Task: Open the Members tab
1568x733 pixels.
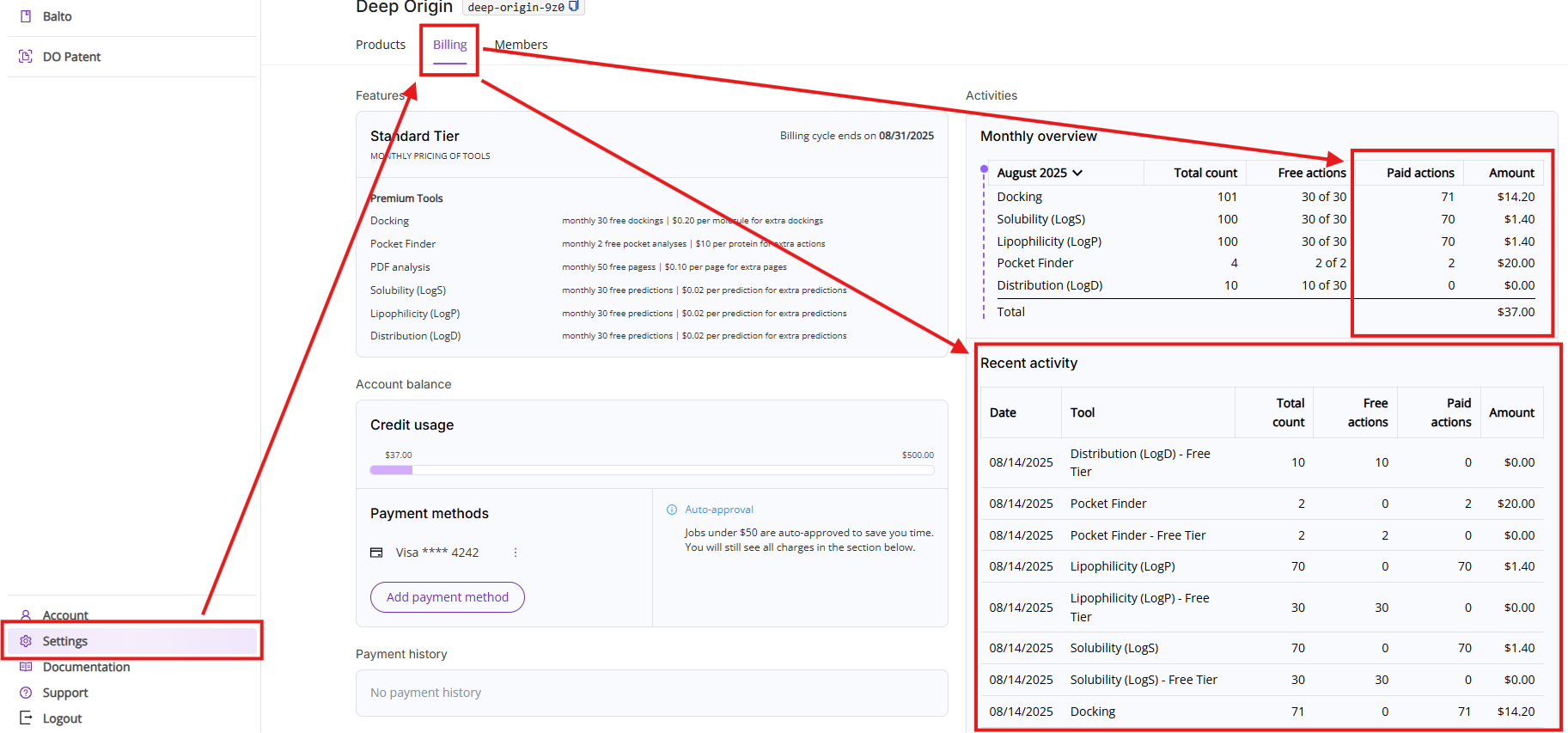Action: pyautogui.click(x=521, y=45)
